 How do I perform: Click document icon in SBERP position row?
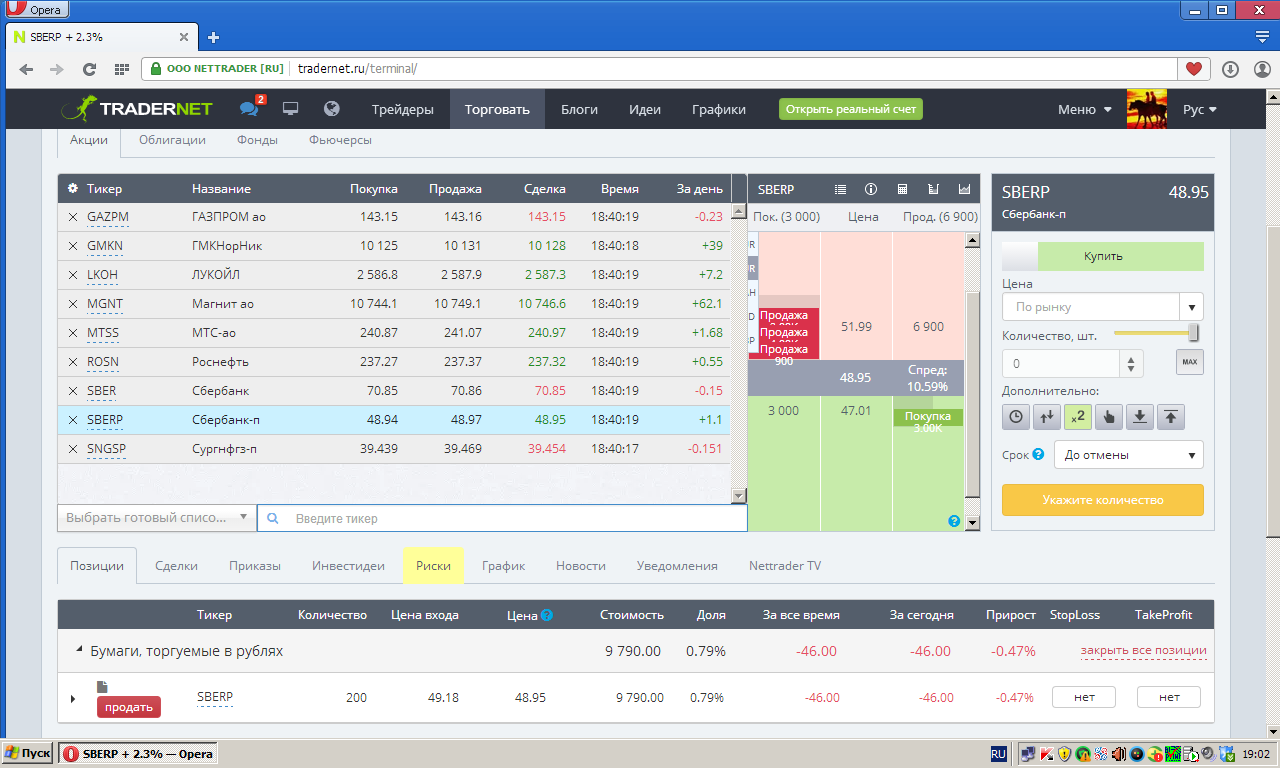[x=102, y=686]
